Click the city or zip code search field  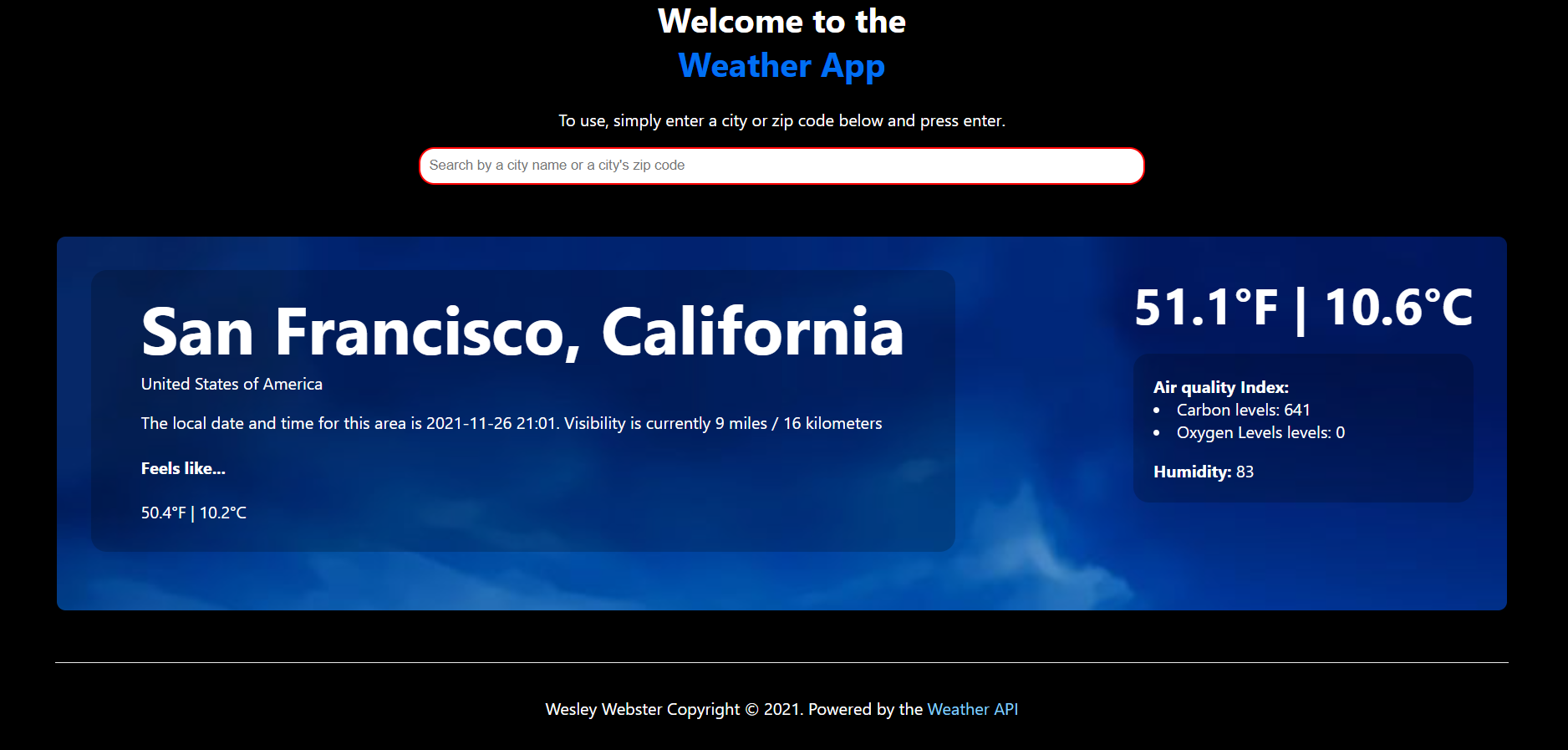pos(781,166)
